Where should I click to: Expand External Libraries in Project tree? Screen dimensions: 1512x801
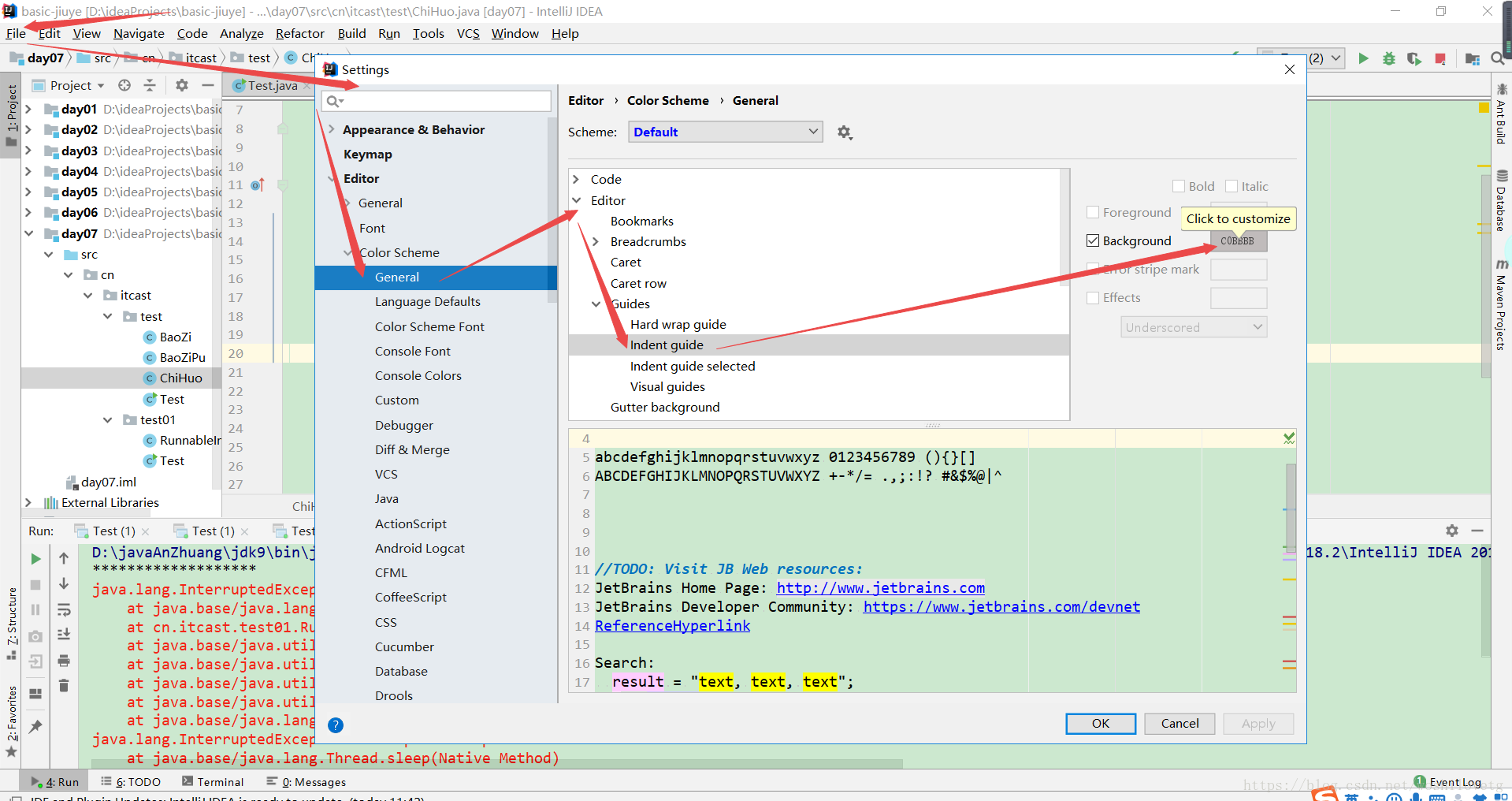28,503
